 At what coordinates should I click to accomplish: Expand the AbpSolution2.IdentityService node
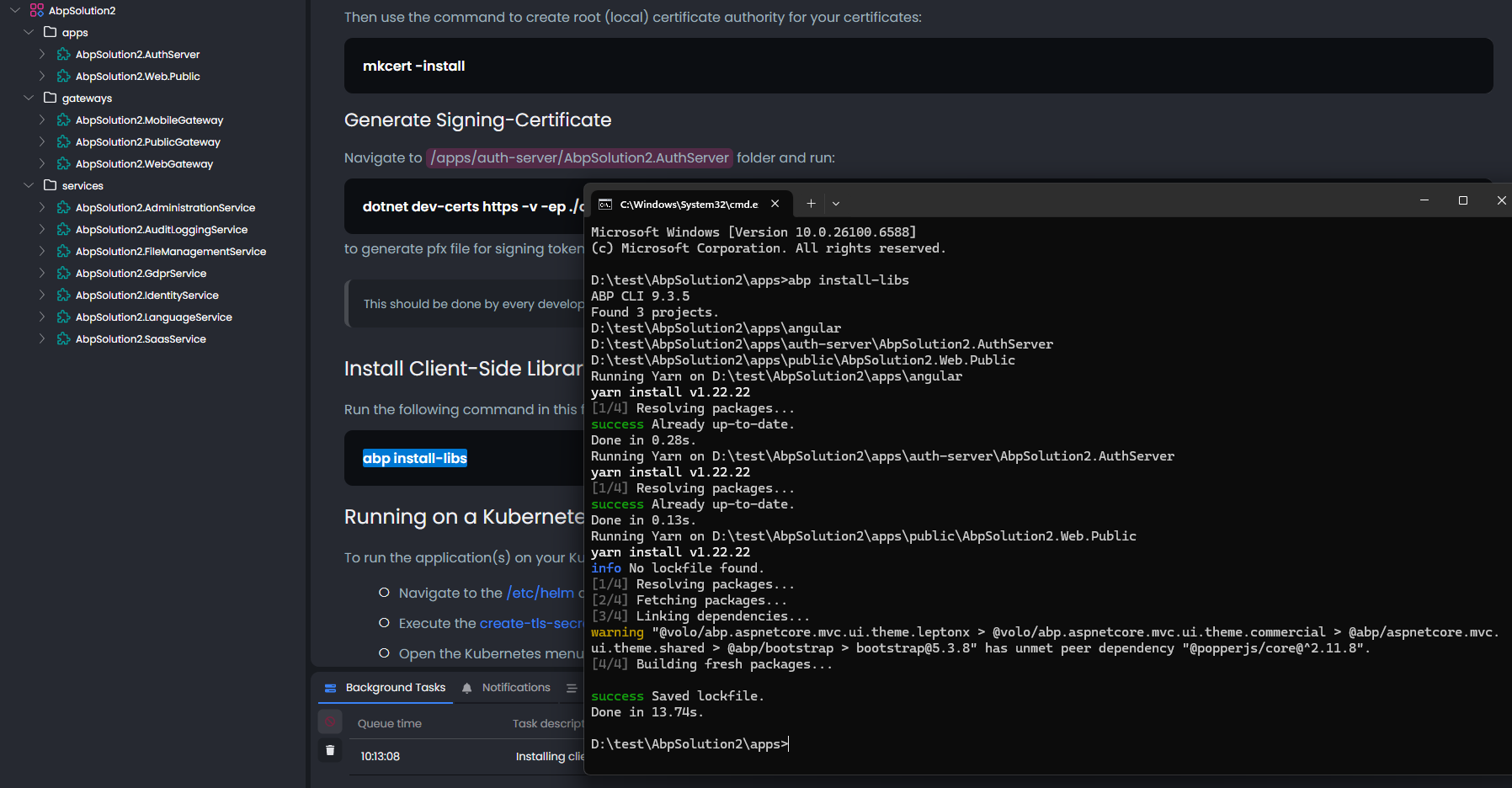(42, 295)
